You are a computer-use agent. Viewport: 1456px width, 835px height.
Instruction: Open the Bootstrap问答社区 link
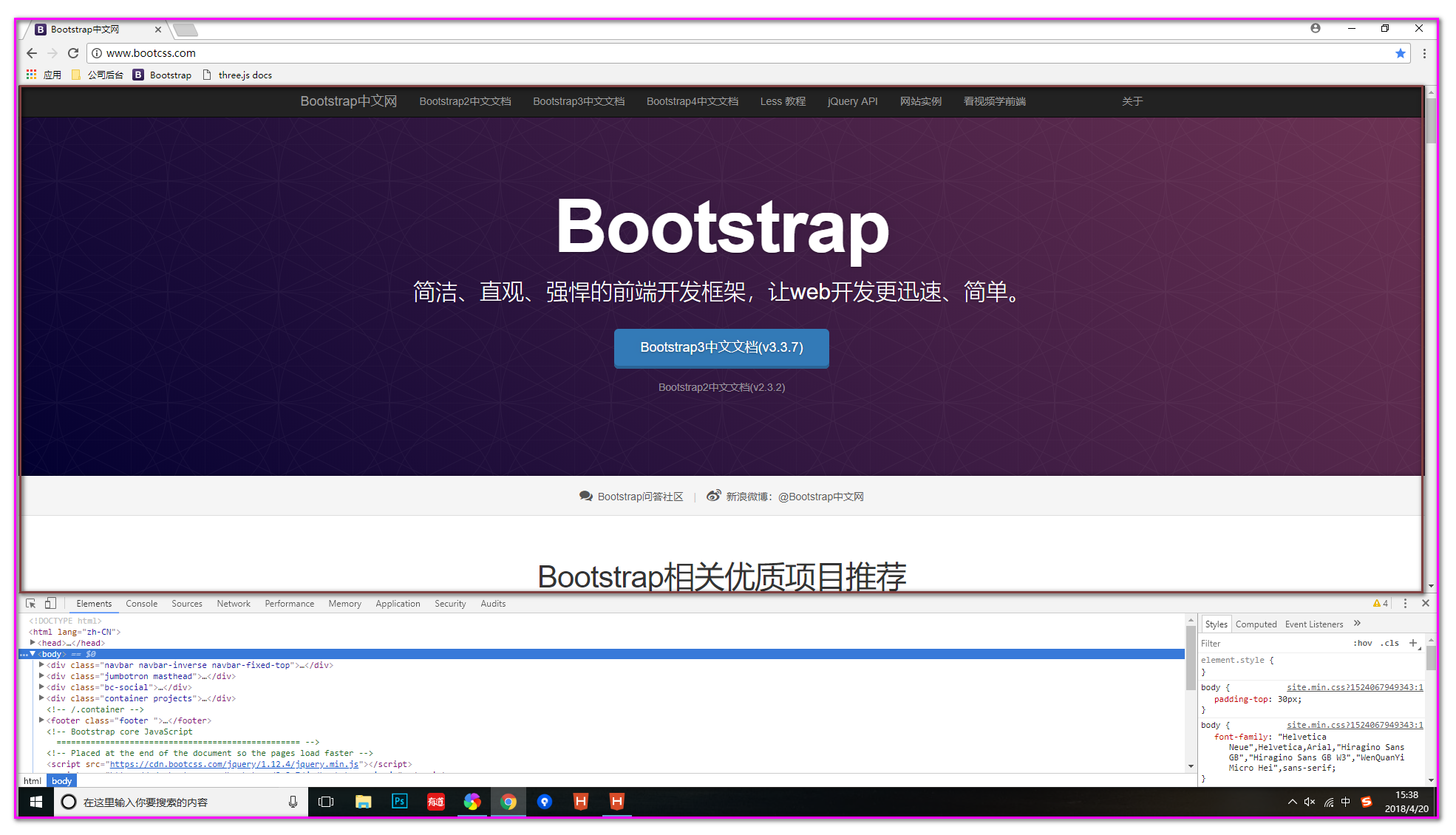point(632,497)
